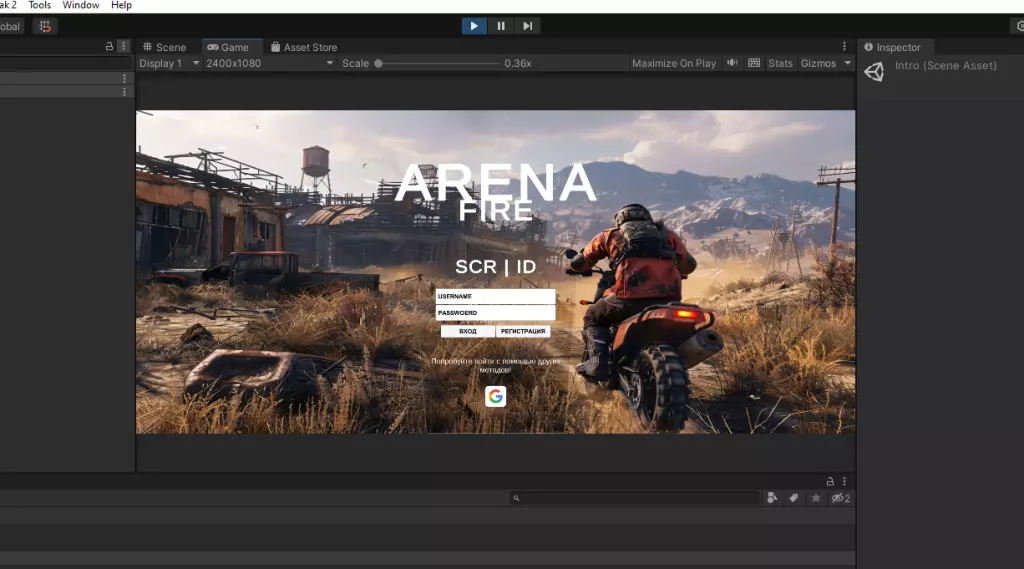Pause the game with Pause button
Viewport: 1024px width, 569px height.
501,26
